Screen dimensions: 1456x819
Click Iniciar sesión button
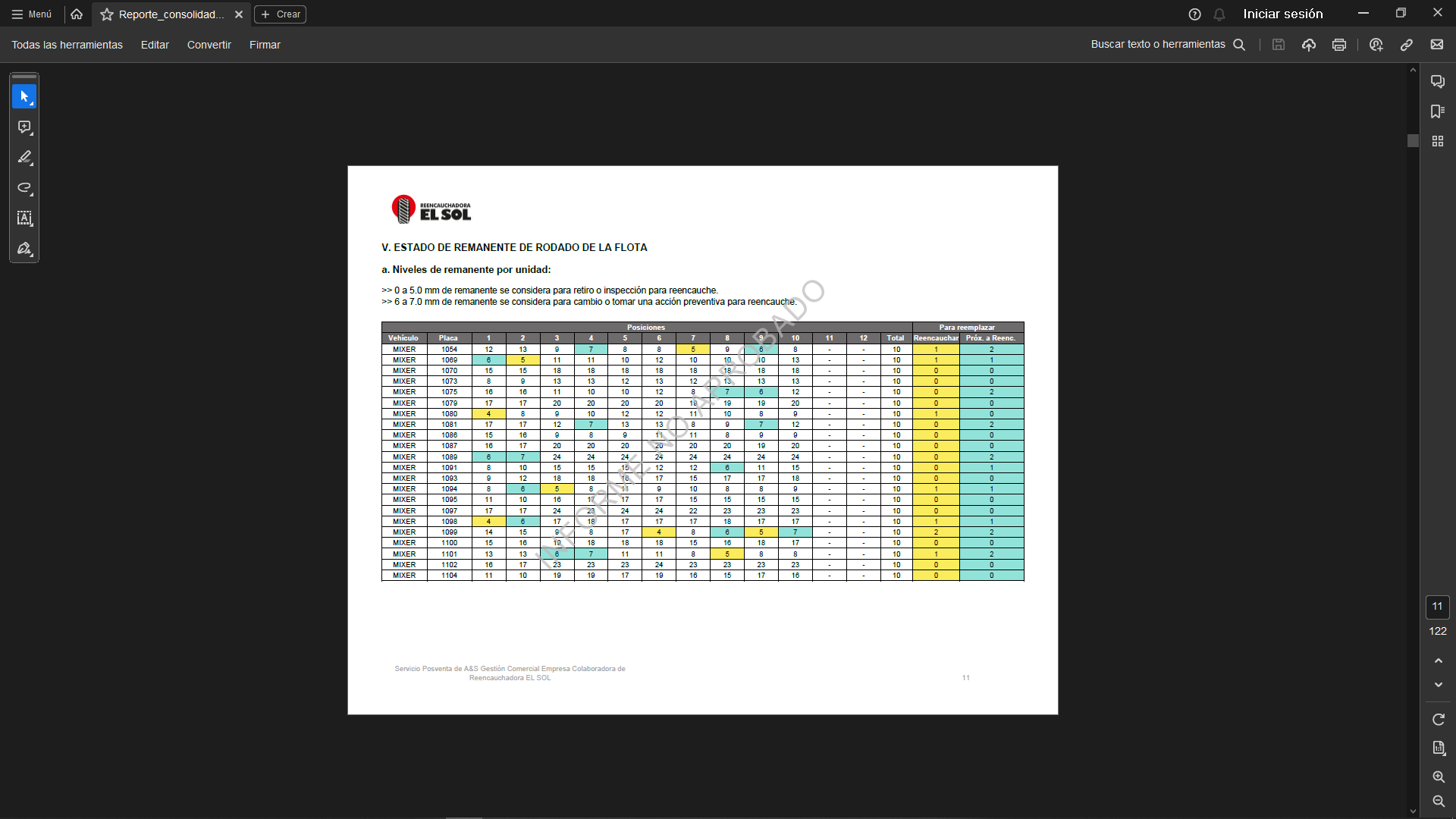click(1282, 14)
